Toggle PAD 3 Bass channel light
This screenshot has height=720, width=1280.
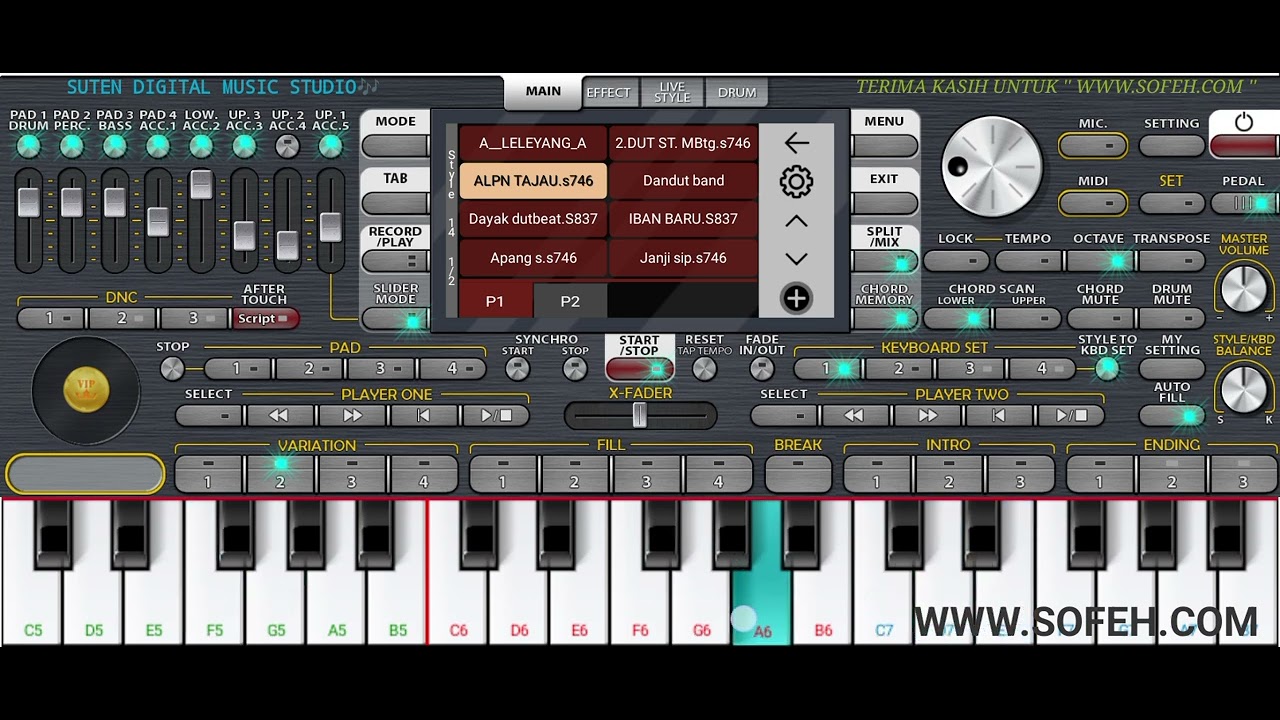[115, 146]
